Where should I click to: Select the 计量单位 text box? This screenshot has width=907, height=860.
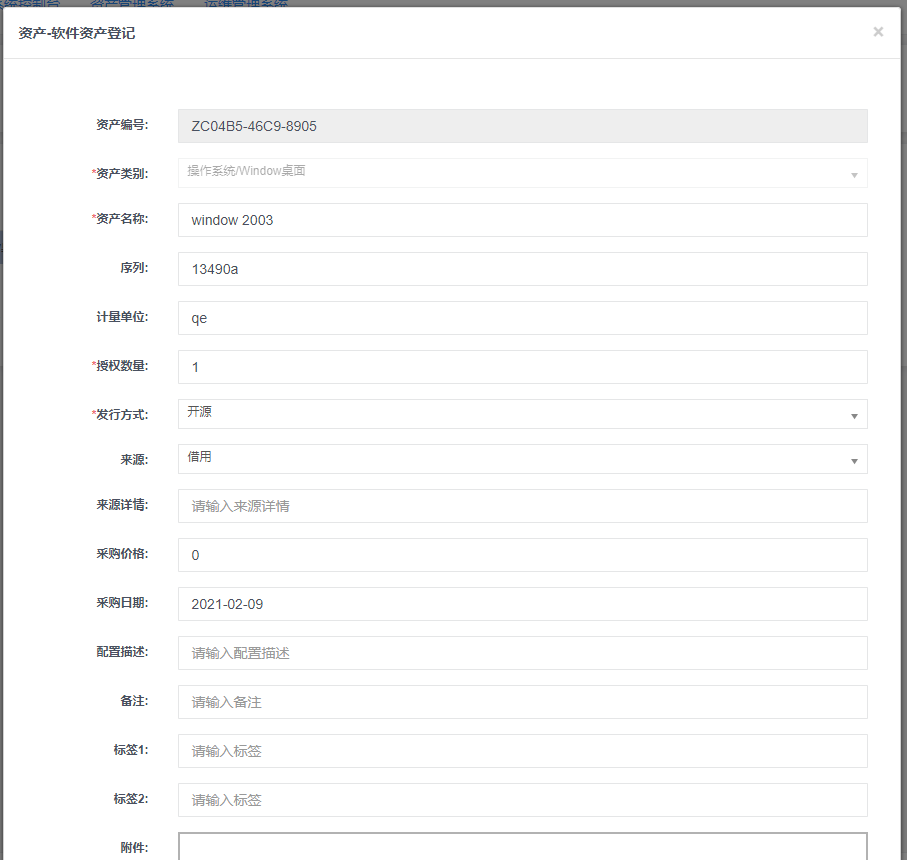[x=522, y=318]
